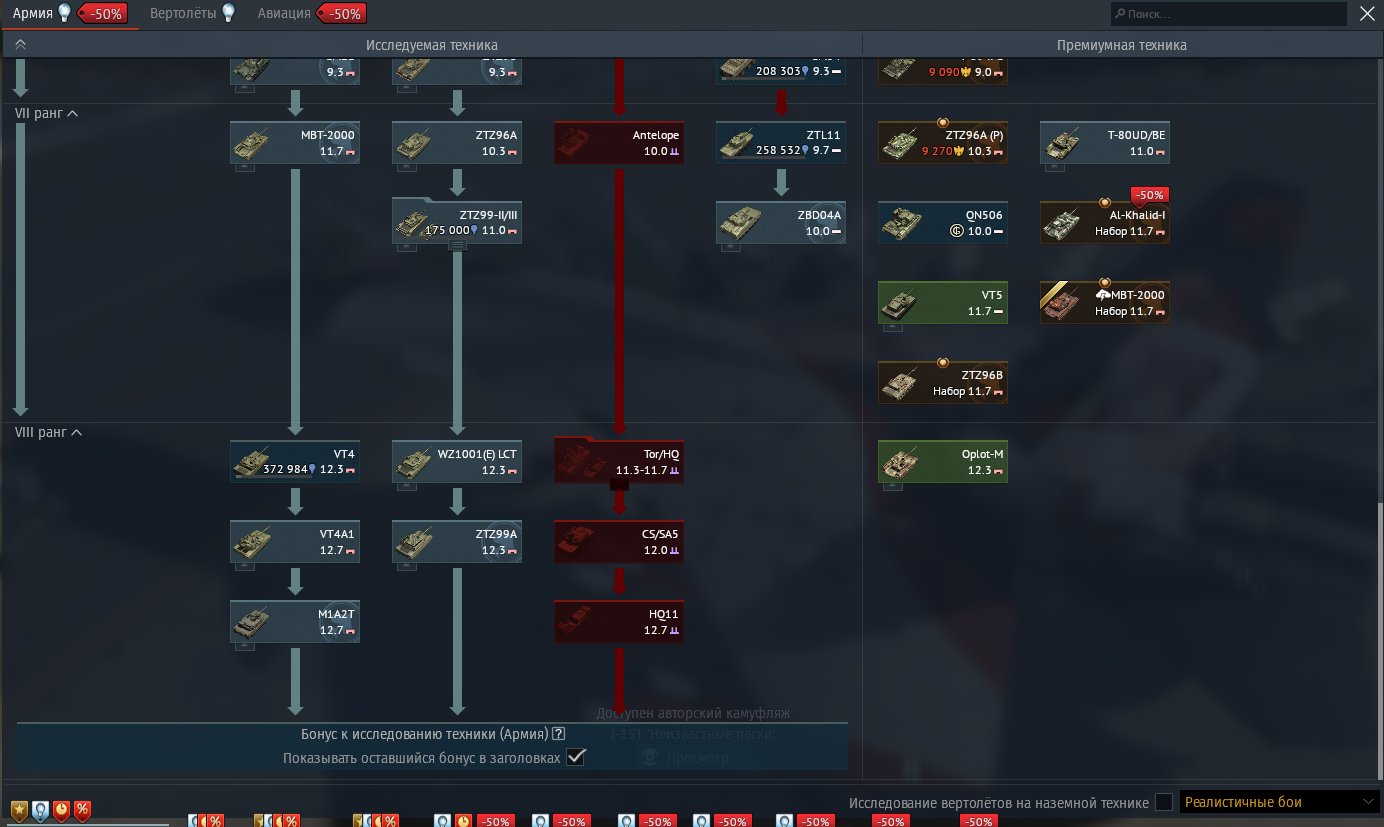The width and height of the screenshot is (1384, 827).
Task: Select the WZ1001(E) LCT tank card
Action: click(x=457, y=461)
